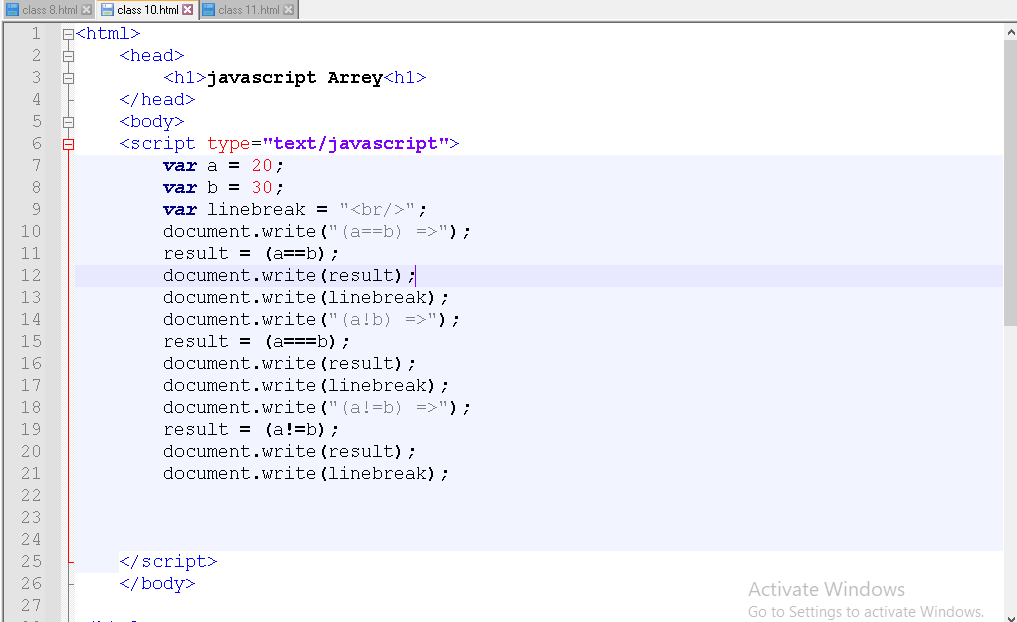Screen dimensions: 1017x622
Task: Close the class 11.html tab
Action: click(x=289, y=10)
